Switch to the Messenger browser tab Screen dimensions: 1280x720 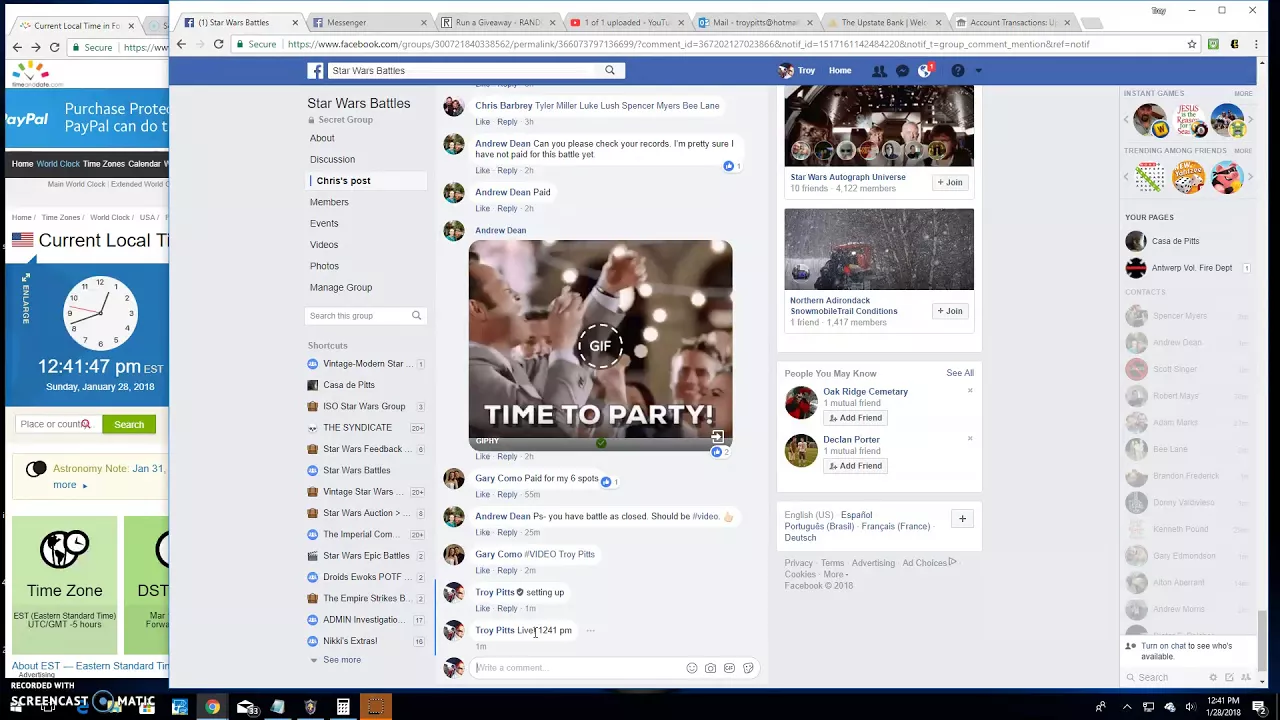[367, 22]
